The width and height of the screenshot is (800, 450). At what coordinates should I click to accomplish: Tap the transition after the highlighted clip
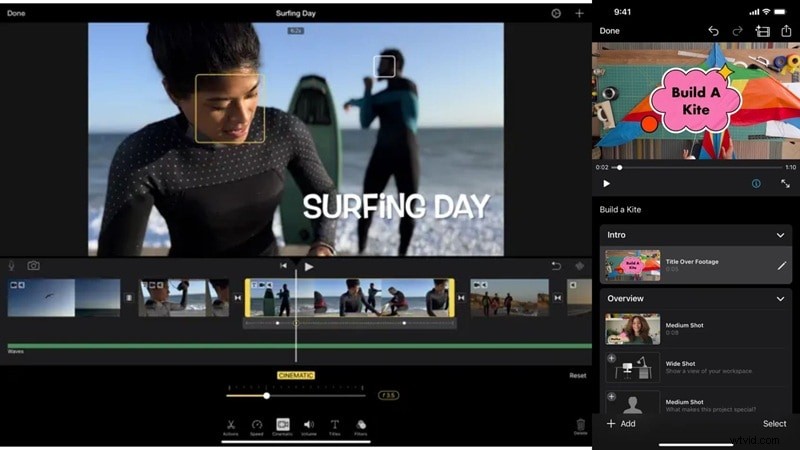tap(461, 298)
